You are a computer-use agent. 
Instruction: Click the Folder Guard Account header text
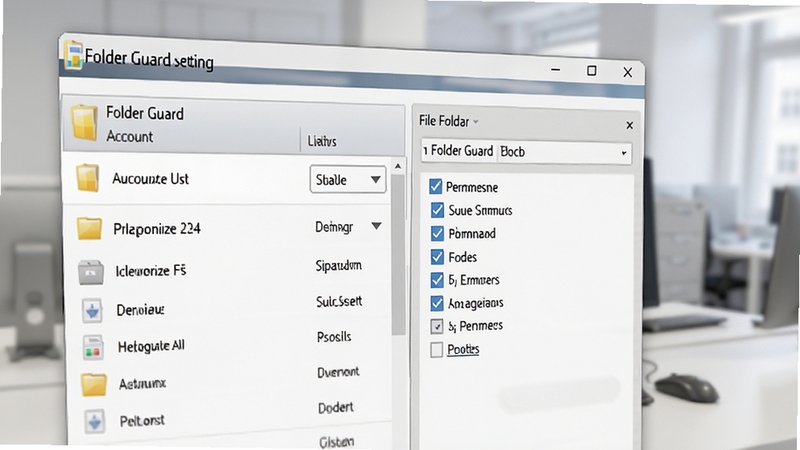(x=145, y=124)
